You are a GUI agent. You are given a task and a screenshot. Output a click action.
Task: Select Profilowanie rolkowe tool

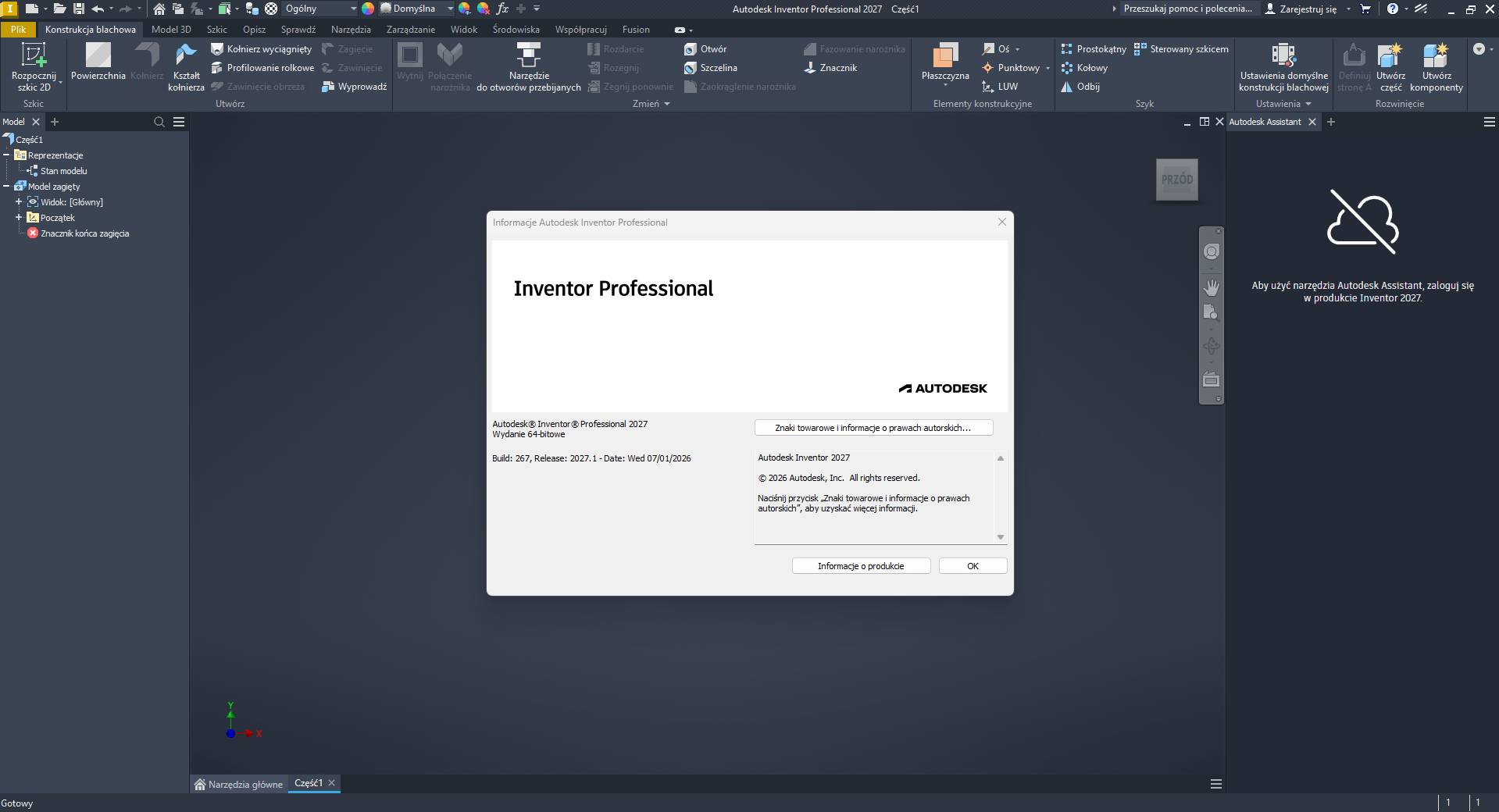tap(262, 68)
